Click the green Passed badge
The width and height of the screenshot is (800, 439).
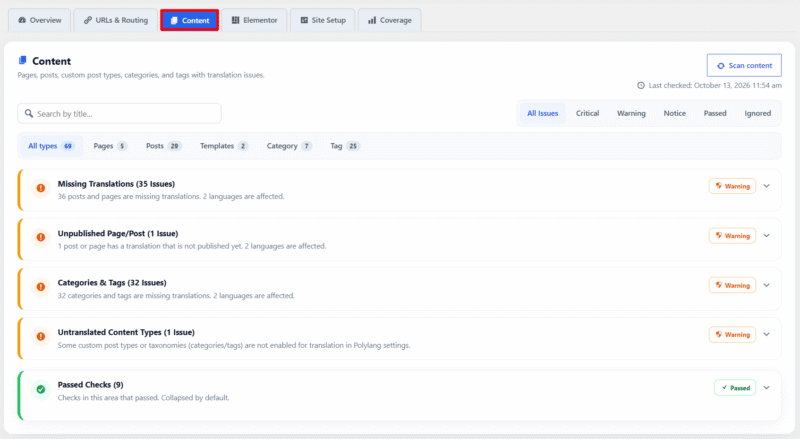pos(735,388)
